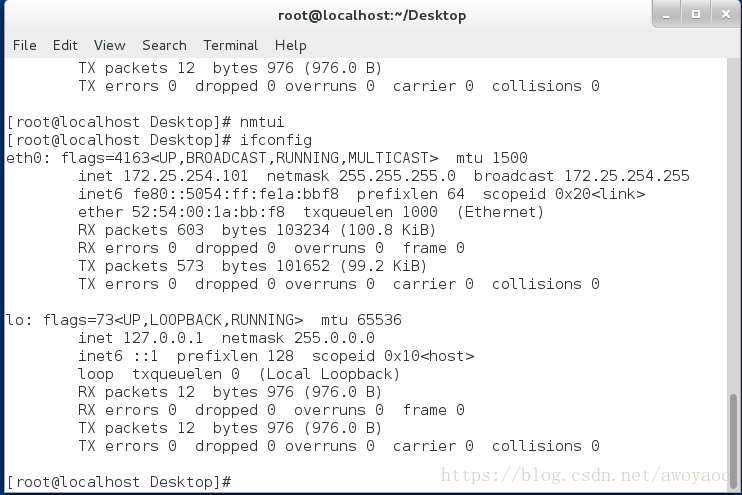Minimize the terminal window
Image resolution: width=742 pixels, height=495 pixels.
[666, 14]
